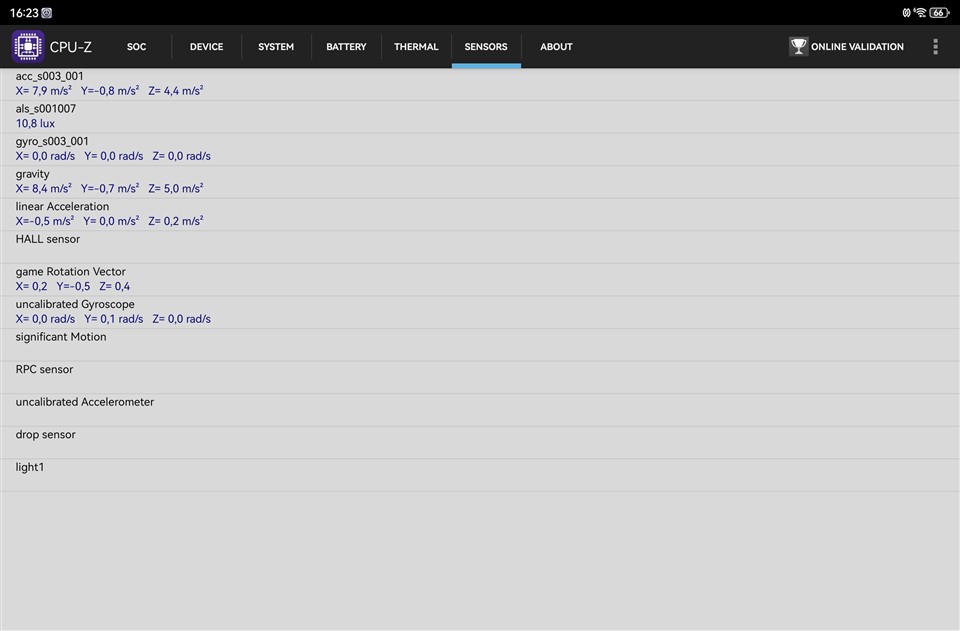Open the About tab
Screen dimensions: 960x631
point(556,47)
